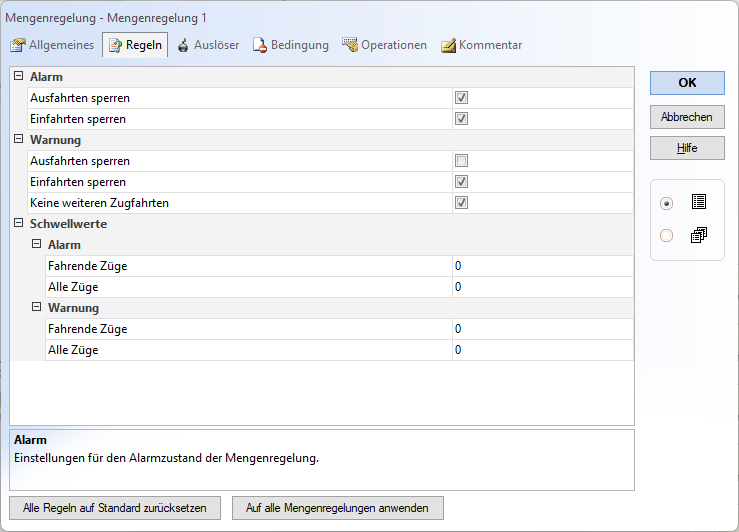Click the Kommentar tab icon
Viewport: 739px width, 532px height.
pos(448,45)
